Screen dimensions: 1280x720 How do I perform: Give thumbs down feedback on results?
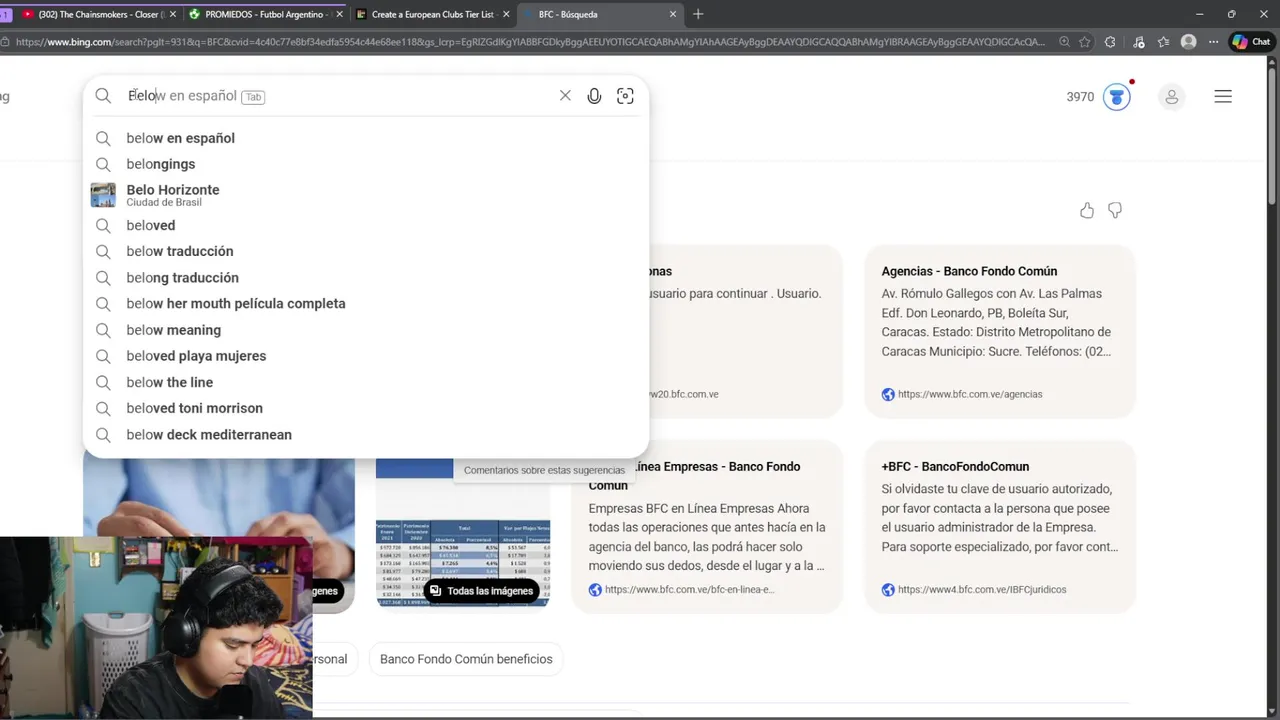pyautogui.click(x=1115, y=210)
